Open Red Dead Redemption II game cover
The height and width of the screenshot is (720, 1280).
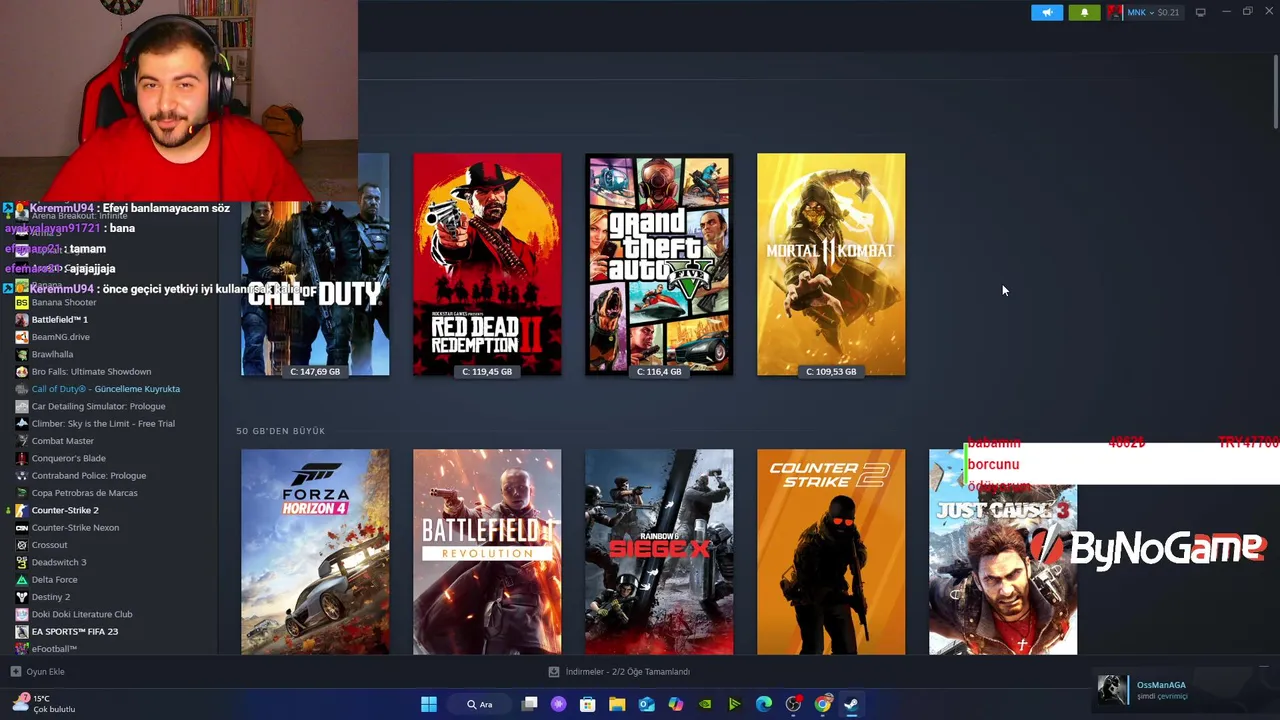click(487, 265)
